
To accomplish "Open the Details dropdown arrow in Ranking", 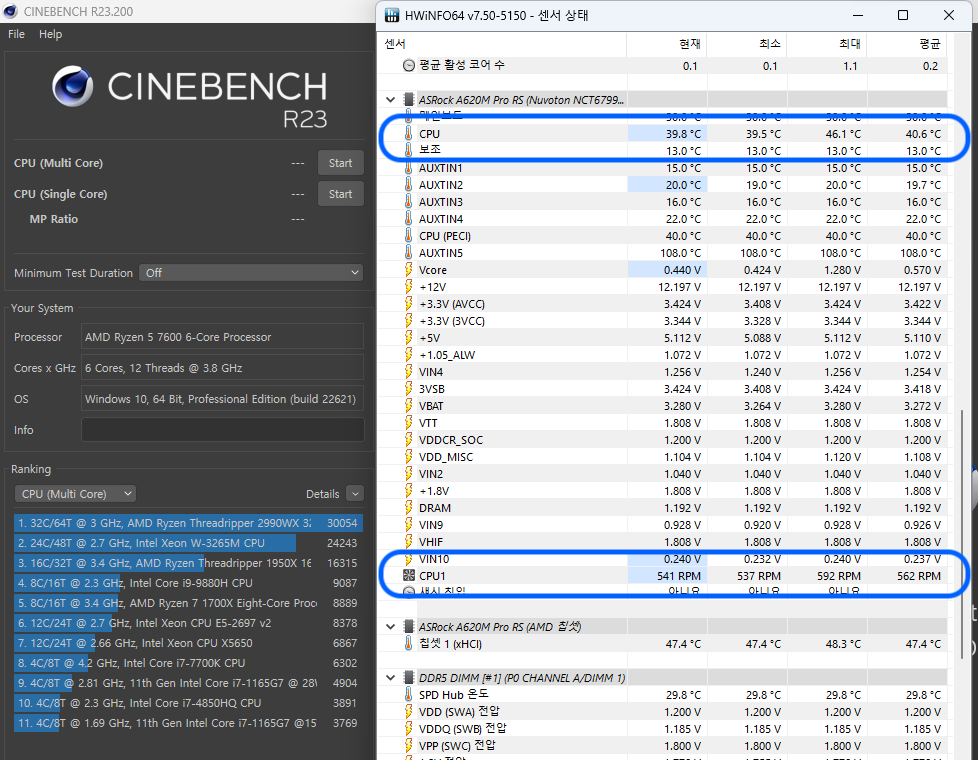I will coord(355,494).
